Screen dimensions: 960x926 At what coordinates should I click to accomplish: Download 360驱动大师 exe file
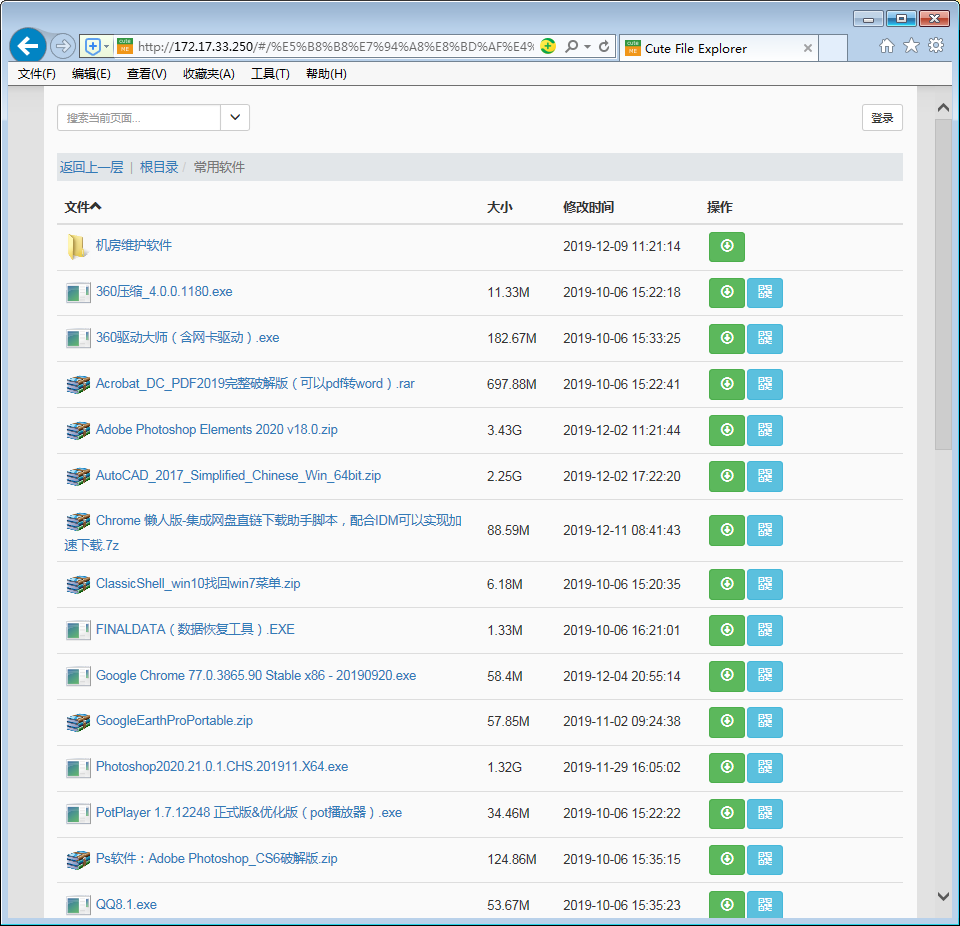(726, 338)
